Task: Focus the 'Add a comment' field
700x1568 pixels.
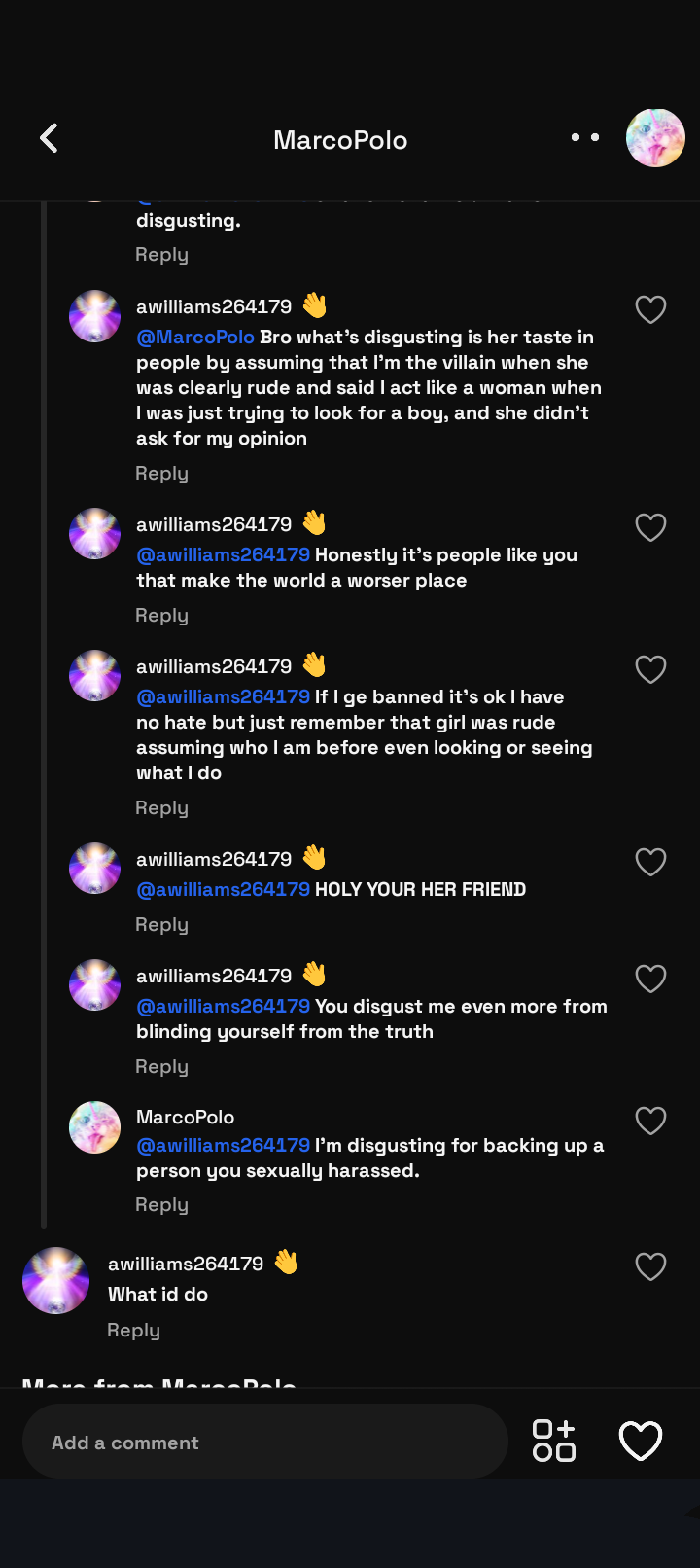Action: [265, 1442]
